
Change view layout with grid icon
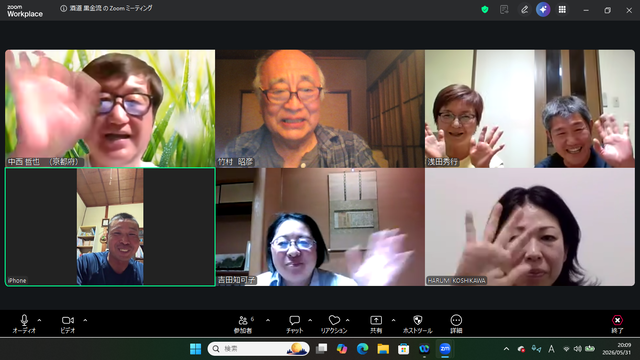tap(562, 9)
